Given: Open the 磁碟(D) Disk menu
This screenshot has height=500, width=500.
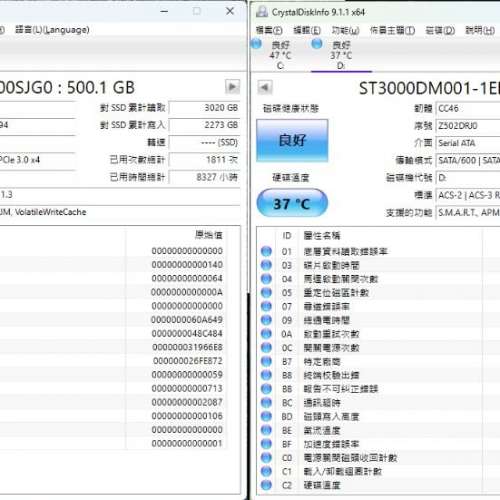Looking at the screenshot, I should (440, 30).
